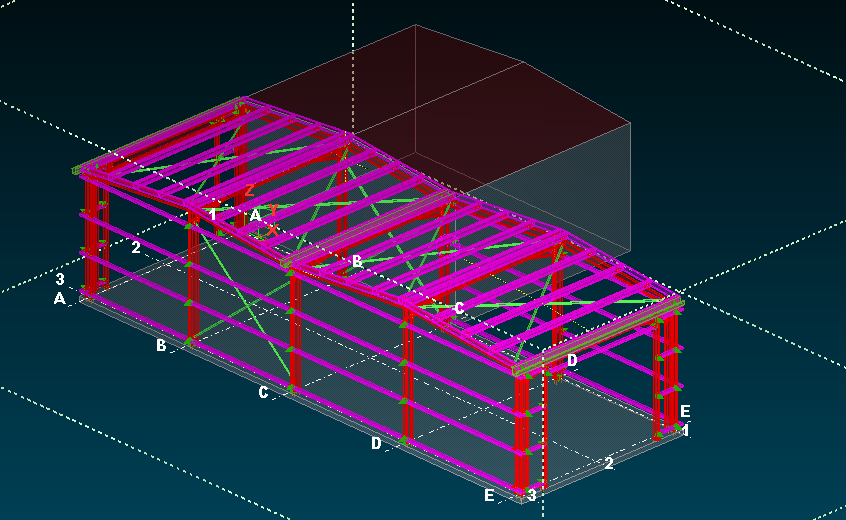Click grid label 1 at far right end
Image resolution: width=846 pixels, height=520 pixels.
pyautogui.click(x=685, y=430)
